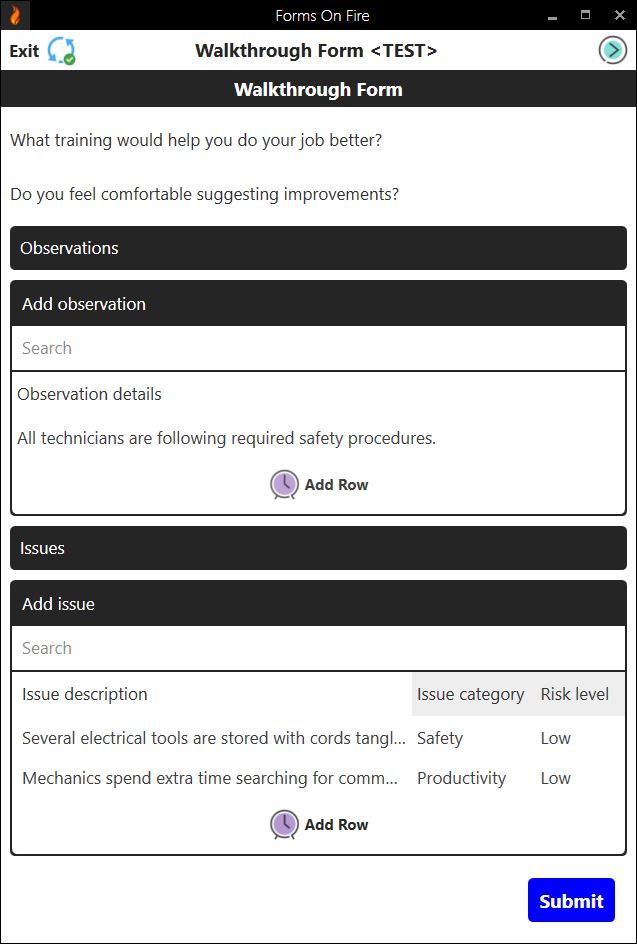Collapse the Observations section header

click(x=318, y=247)
